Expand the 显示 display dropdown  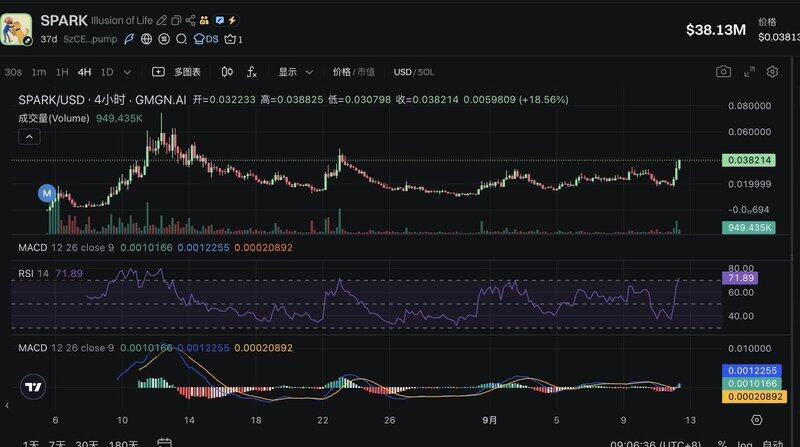(x=295, y=72)
